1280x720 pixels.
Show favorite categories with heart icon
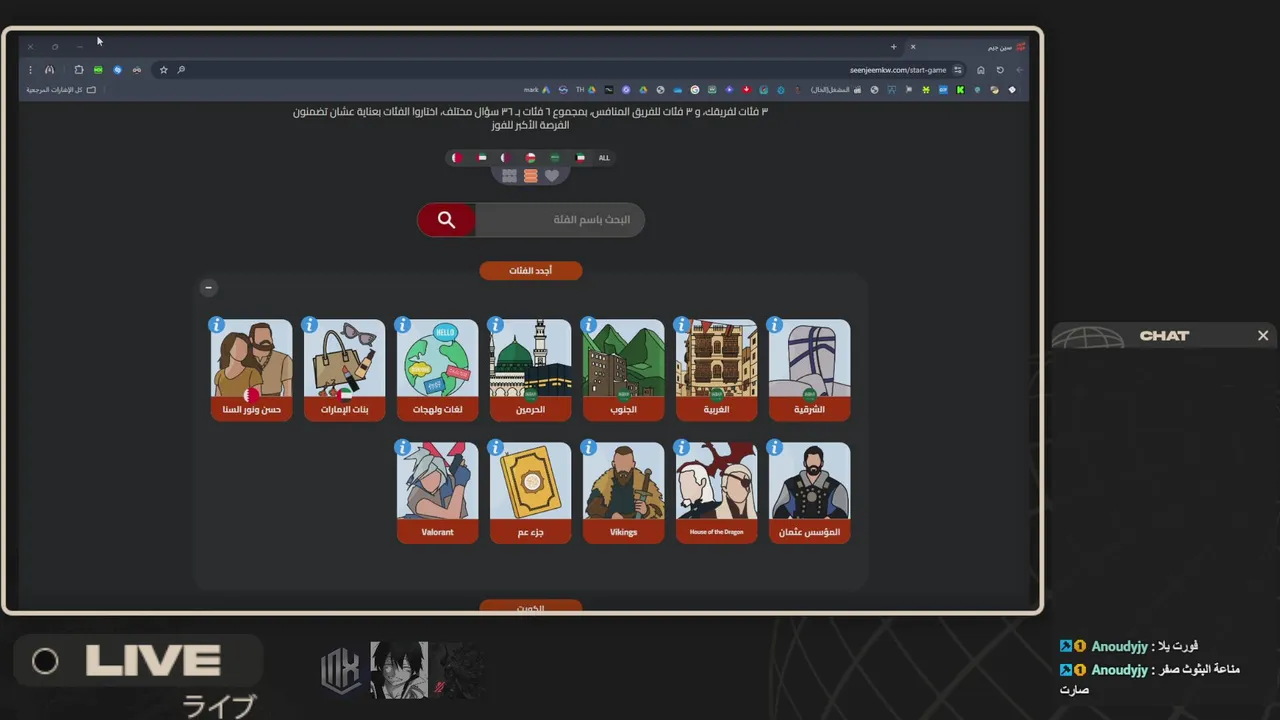(552, 176)
